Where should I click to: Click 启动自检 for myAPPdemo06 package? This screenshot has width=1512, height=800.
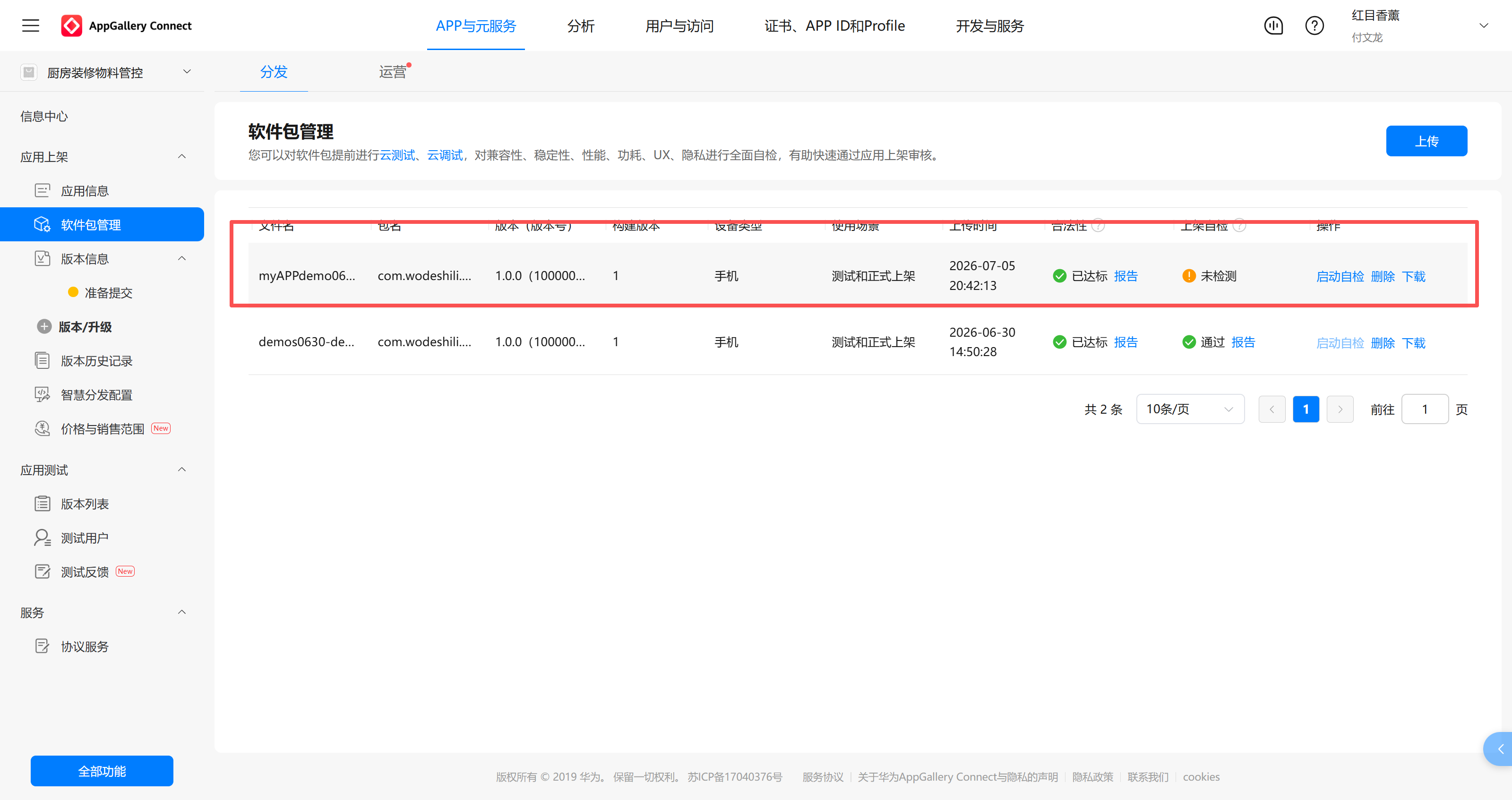(x=1340, y=276)
